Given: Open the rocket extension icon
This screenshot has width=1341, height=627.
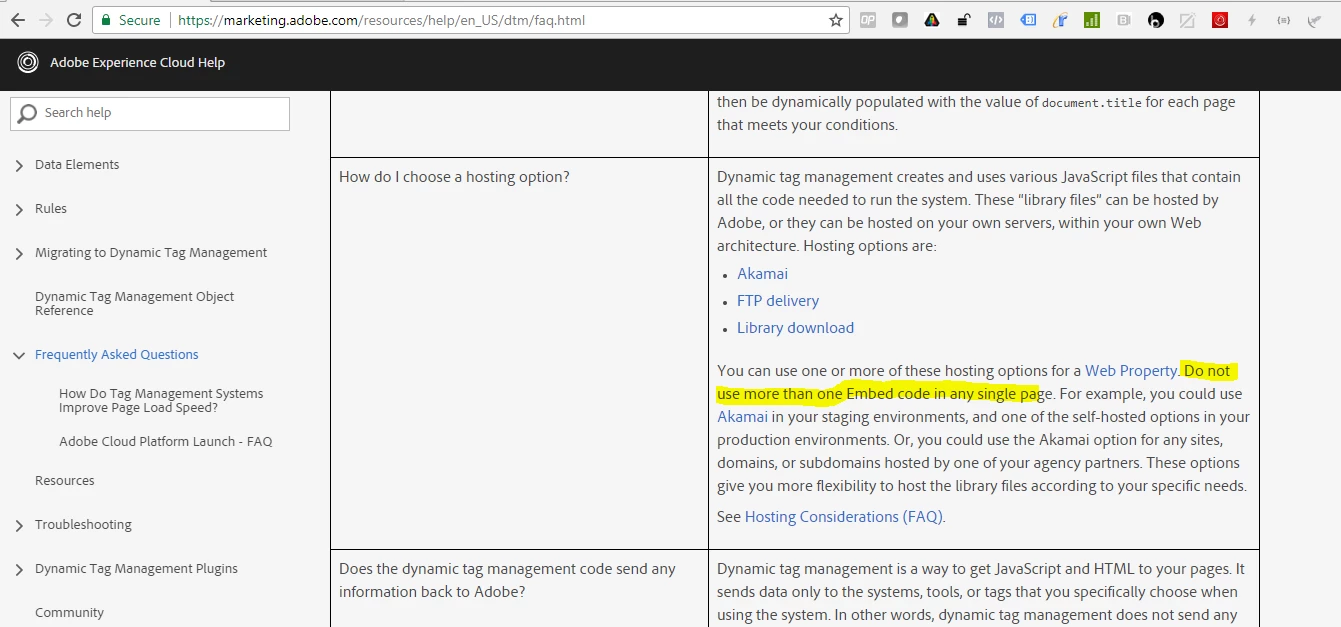Looking at the screenshot, I should 1316,20.
